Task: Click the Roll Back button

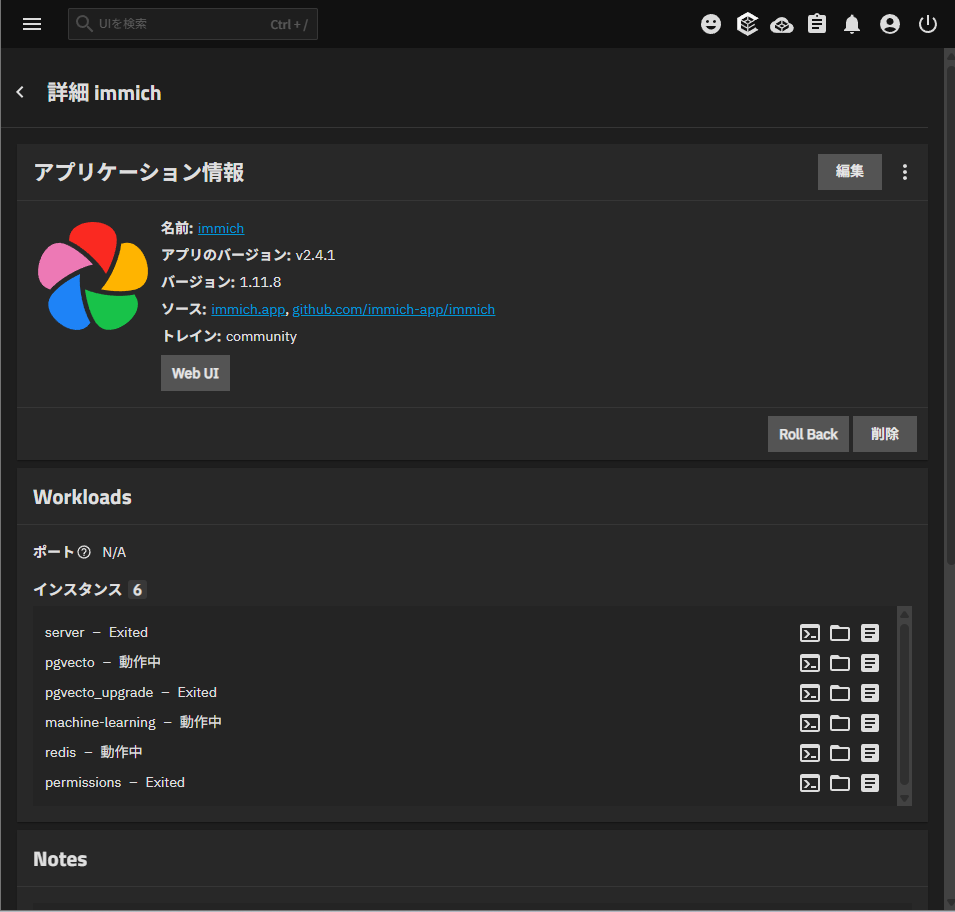Action: click(x=808, y=434)
